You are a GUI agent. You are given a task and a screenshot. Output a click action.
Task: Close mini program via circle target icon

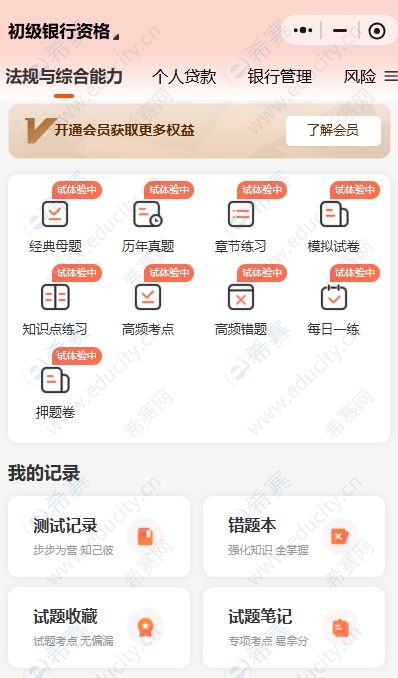click(377, 31)
